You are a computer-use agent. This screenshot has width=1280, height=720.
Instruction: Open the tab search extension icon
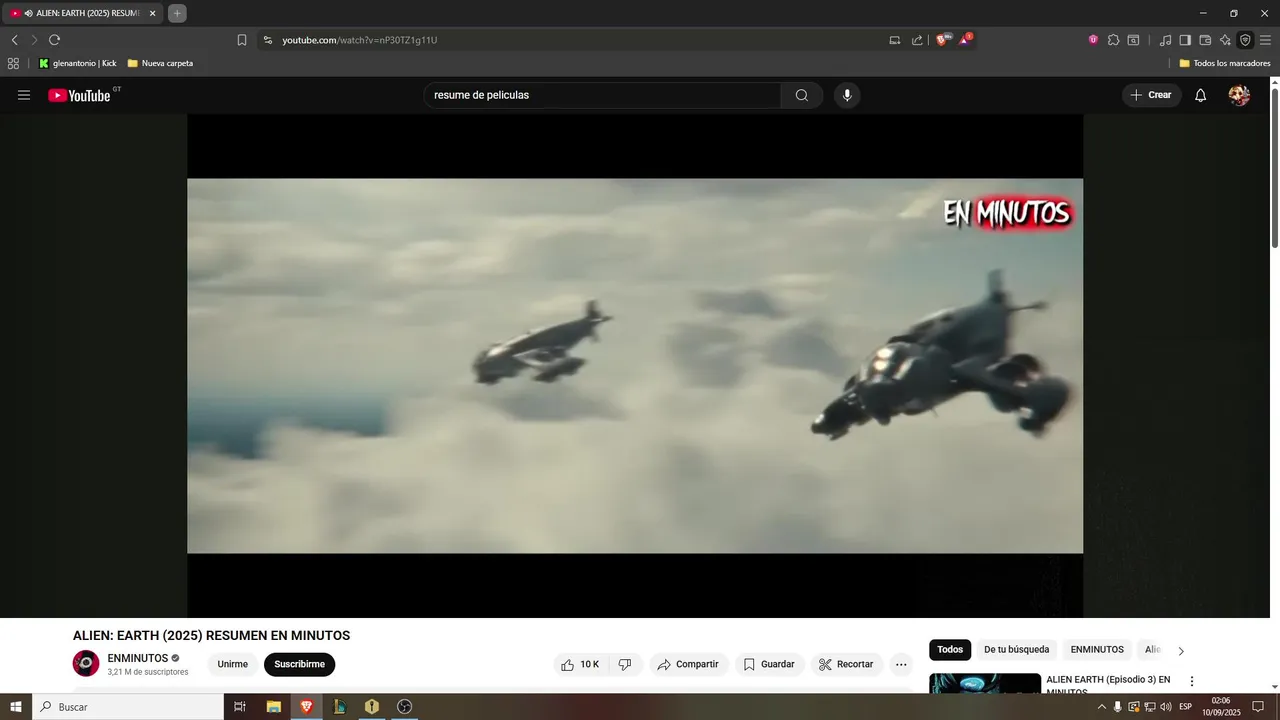coord(1133,40)
